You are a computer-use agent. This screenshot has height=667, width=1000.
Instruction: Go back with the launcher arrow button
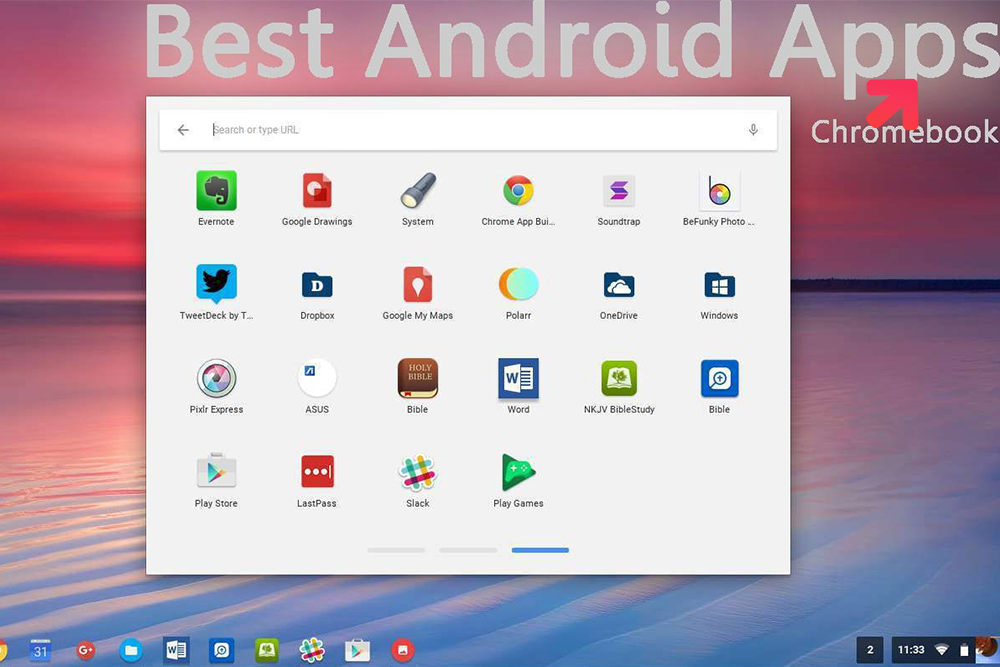[183, 130]
